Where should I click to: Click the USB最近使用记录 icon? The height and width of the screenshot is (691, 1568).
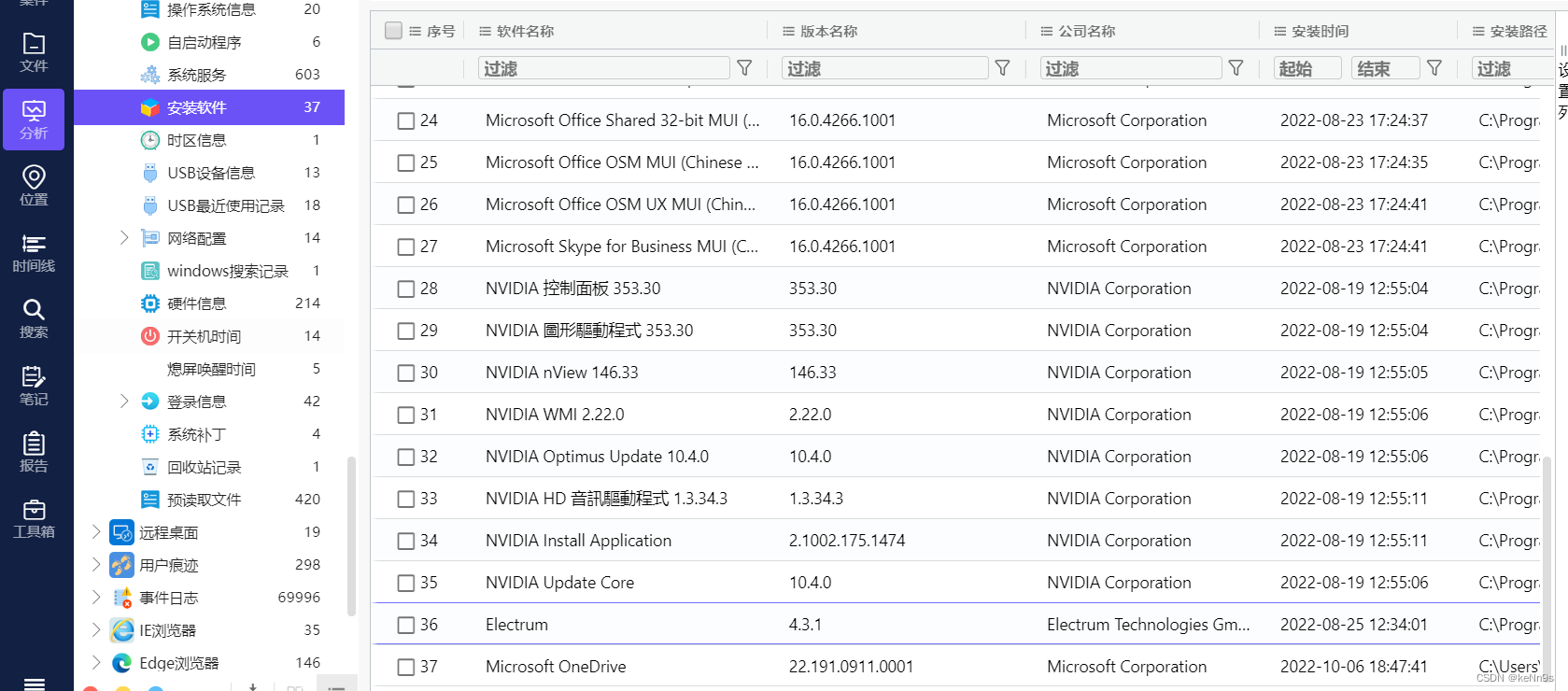click(149, 205)
